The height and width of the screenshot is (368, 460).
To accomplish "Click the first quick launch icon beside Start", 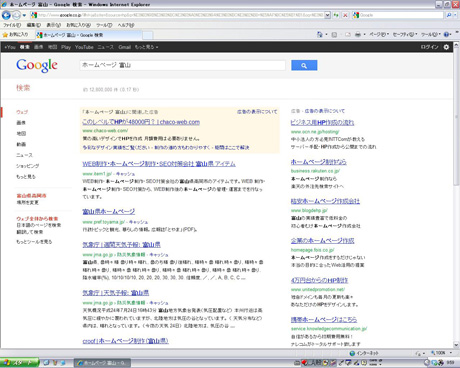I will [x=46, y=363].
